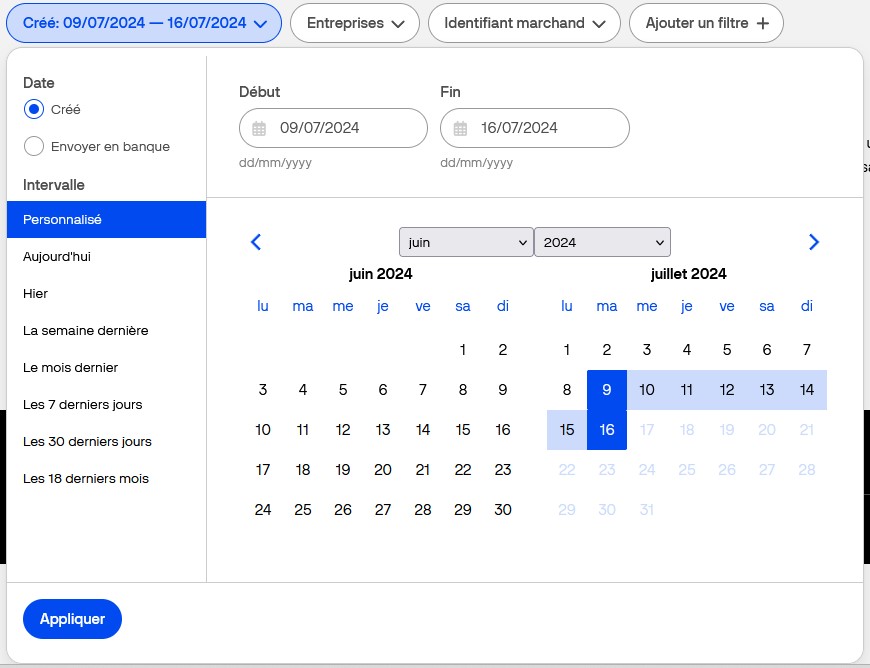Image resolution: width=870 pixels, height=668 pixels.
Task: Choose Aujourd'hui interval option
Action: [x=57, y=257]
